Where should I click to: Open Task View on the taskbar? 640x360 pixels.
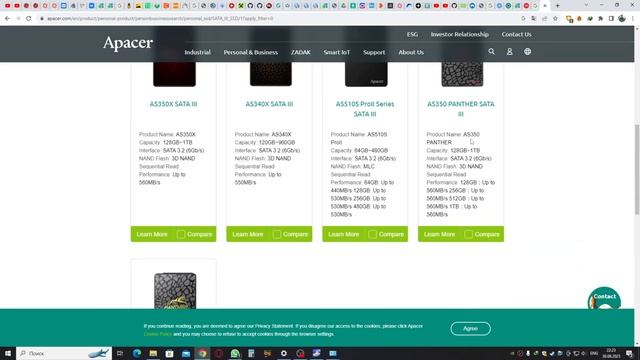[120, 353]
